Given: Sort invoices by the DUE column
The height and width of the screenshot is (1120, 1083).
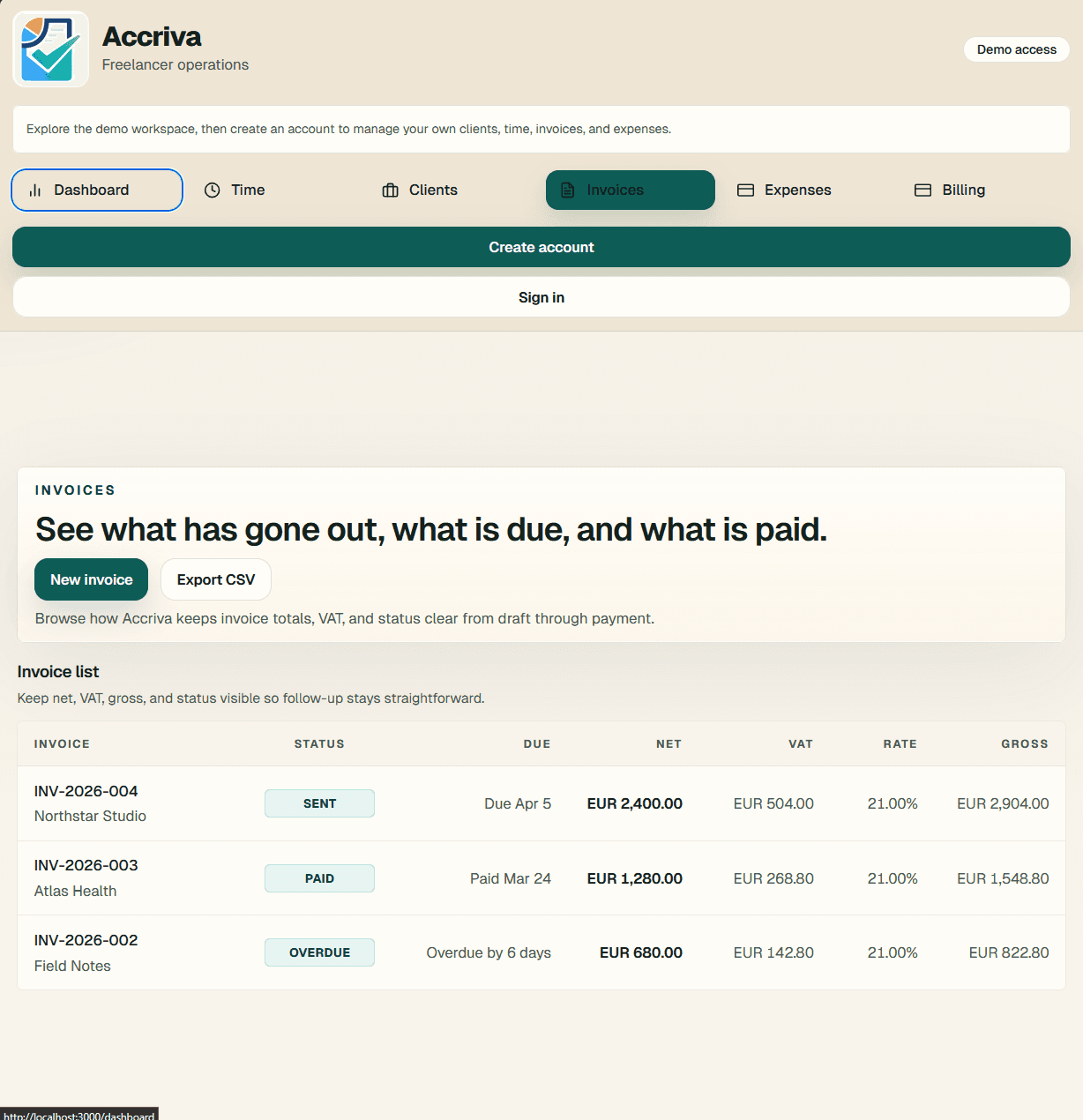Looking at the screenshot, I should click(x=537, y=743).
